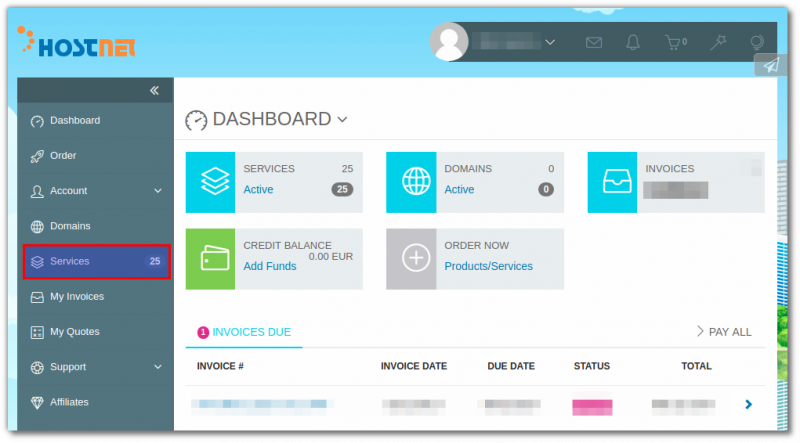Click the TOTAL column header

click(696, 366)
